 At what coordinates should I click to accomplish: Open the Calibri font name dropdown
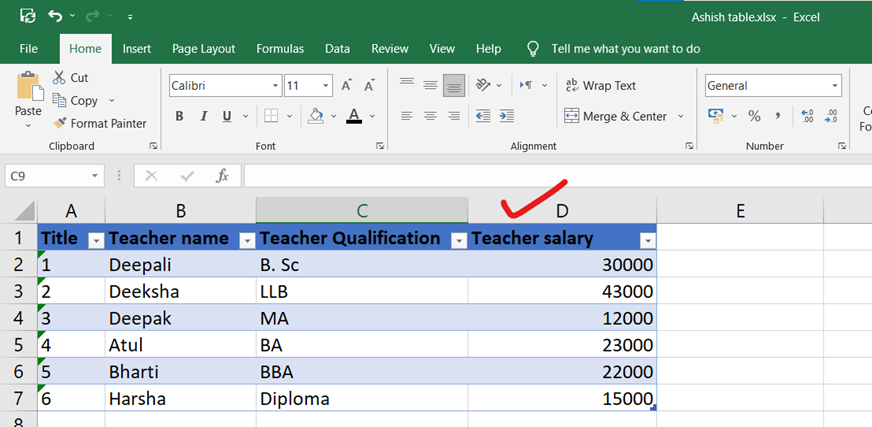pyautogui.click(x=274, y=86)
